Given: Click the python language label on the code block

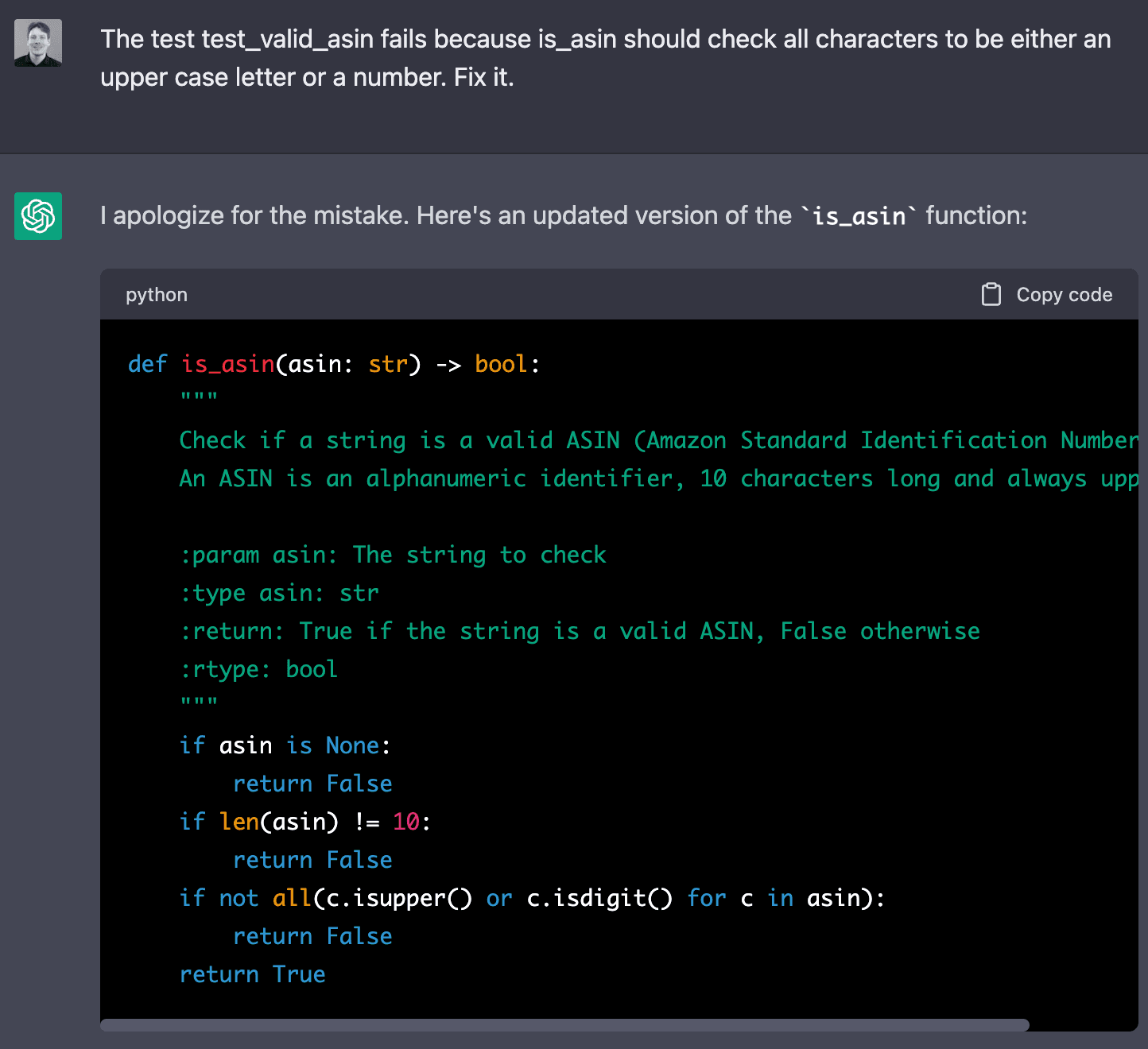Looking at the screenshot, I should point(156,294).
